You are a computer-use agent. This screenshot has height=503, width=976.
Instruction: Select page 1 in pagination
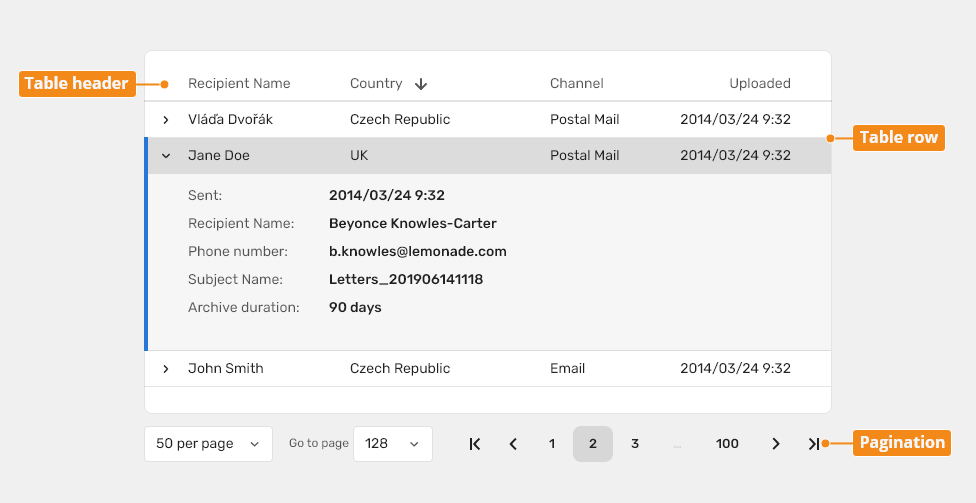pyautogui.click(x=551, y=444)
